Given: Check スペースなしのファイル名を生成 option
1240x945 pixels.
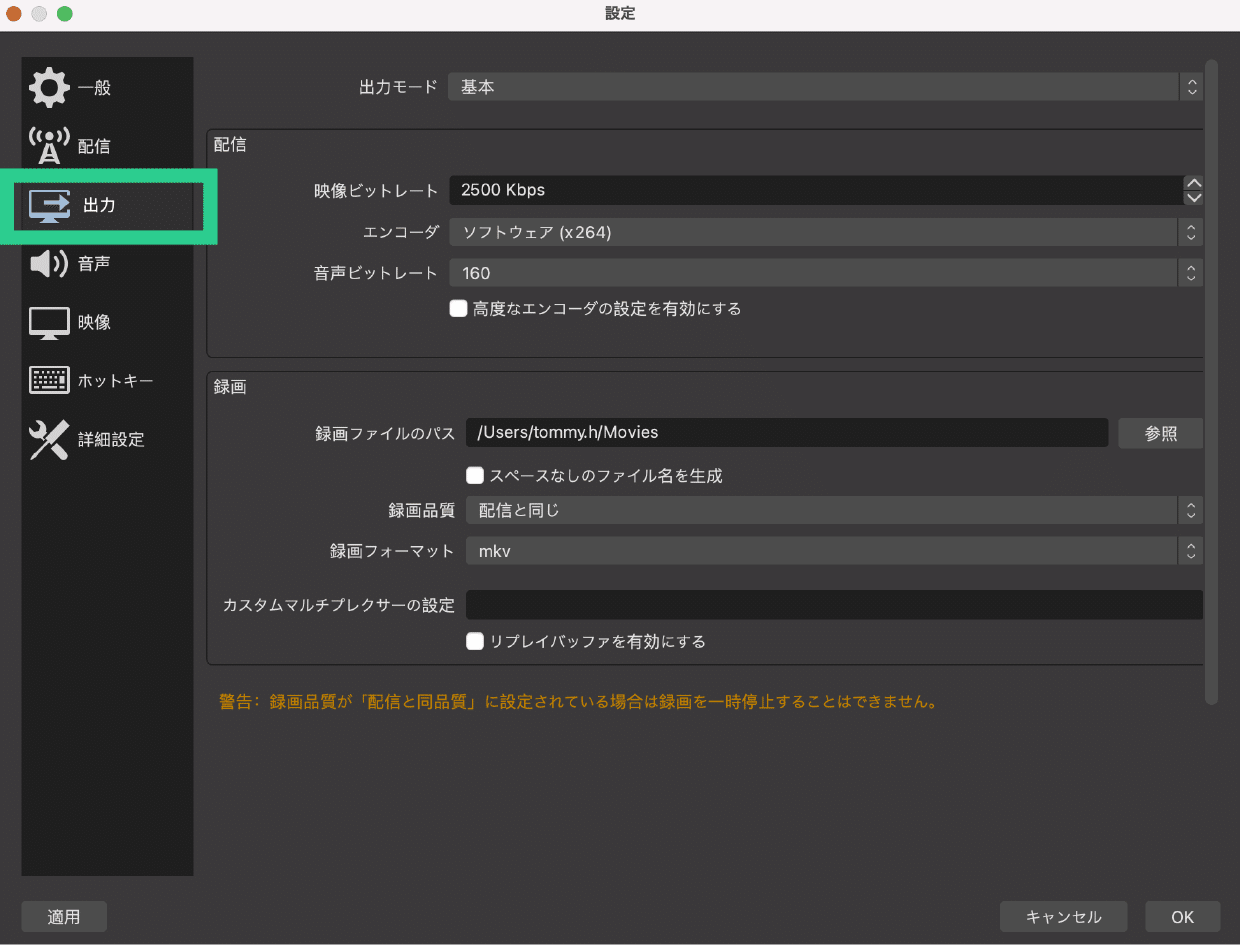Looking at the screenshot, I should (x=475, y=476).
